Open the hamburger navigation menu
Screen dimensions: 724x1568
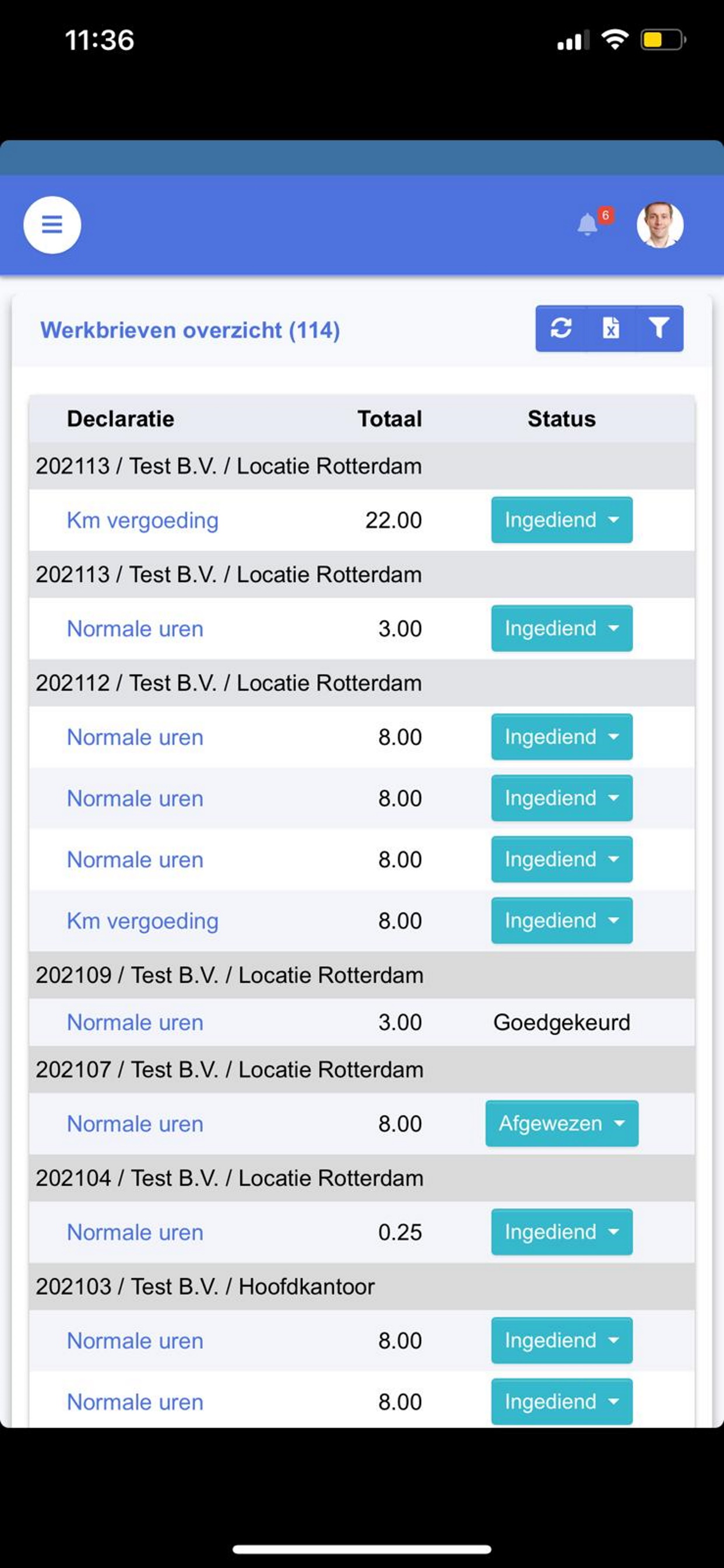(x=52, y=225)
